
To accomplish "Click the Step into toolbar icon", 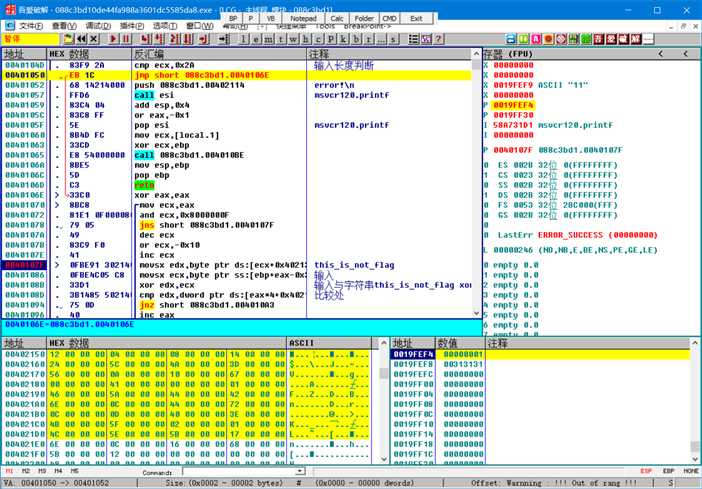I will point(146,39).
